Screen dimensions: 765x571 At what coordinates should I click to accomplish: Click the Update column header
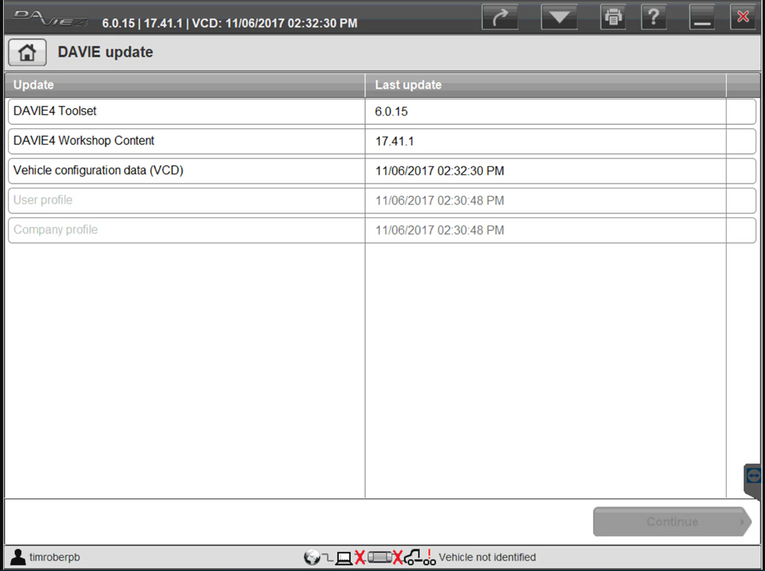pyautogui.click(x=186, y=85)
